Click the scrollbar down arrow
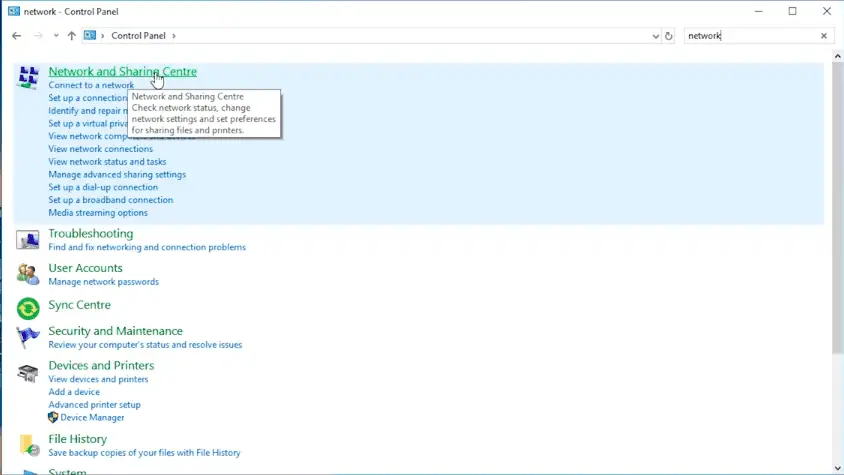844x475 pixels. [x=838, y=469]
